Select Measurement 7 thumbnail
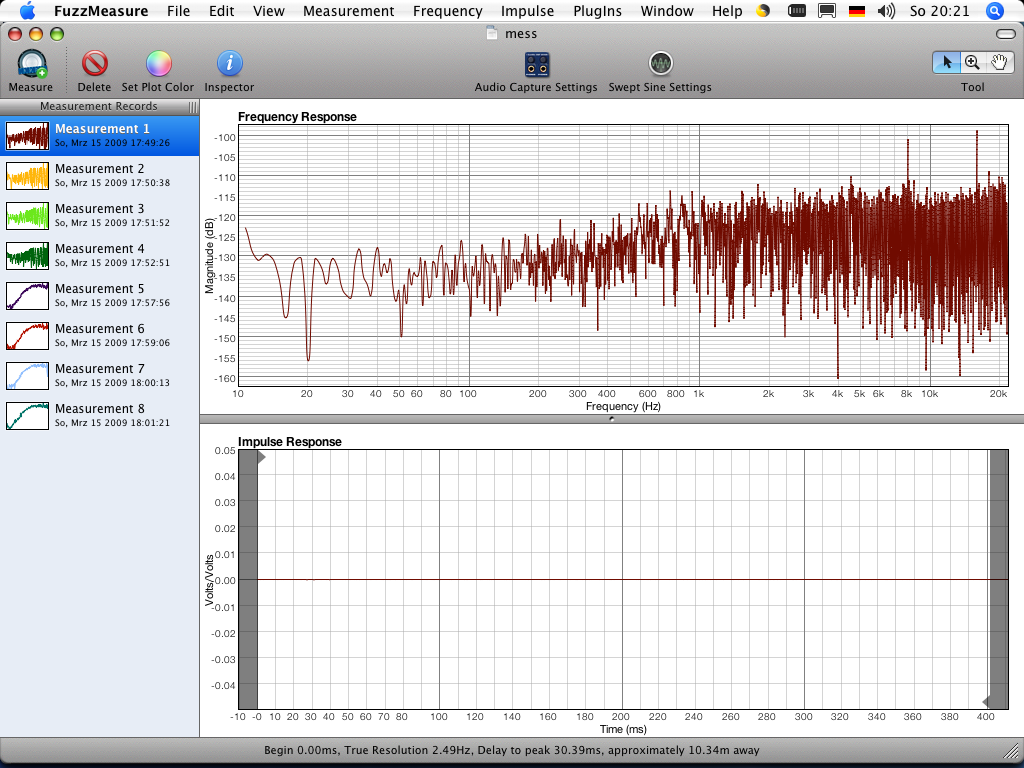This screenshot has height=768, width=1024. click(27, 376)
